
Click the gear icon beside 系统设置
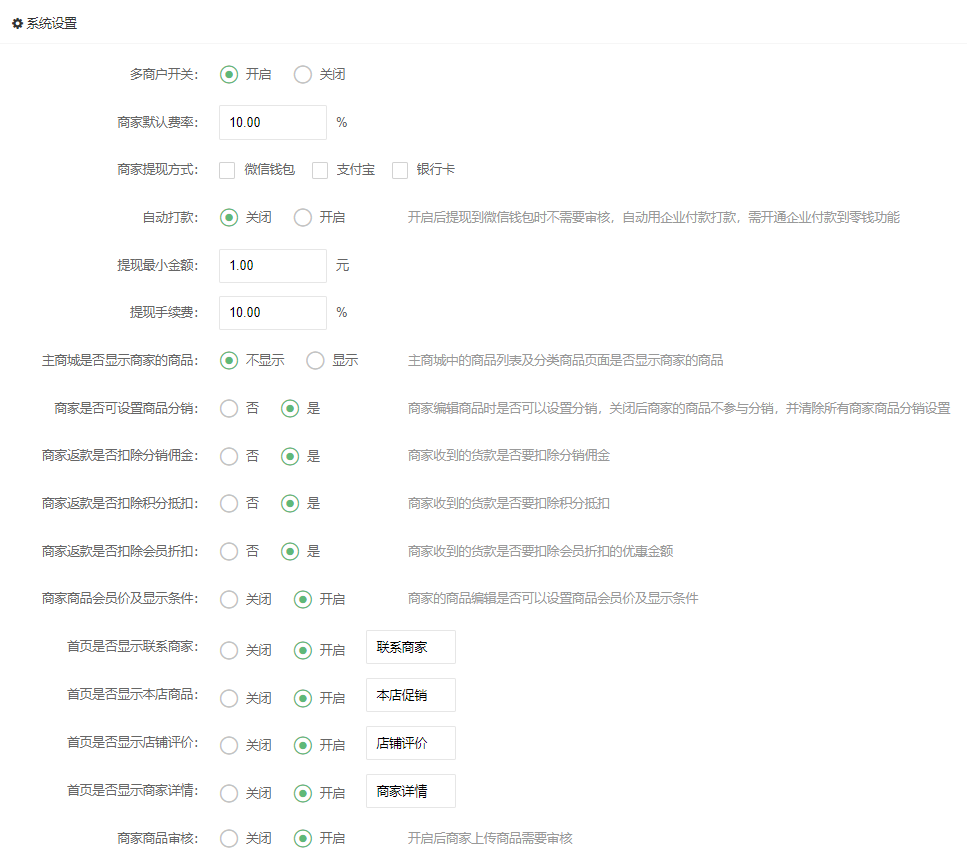point(17,23)
